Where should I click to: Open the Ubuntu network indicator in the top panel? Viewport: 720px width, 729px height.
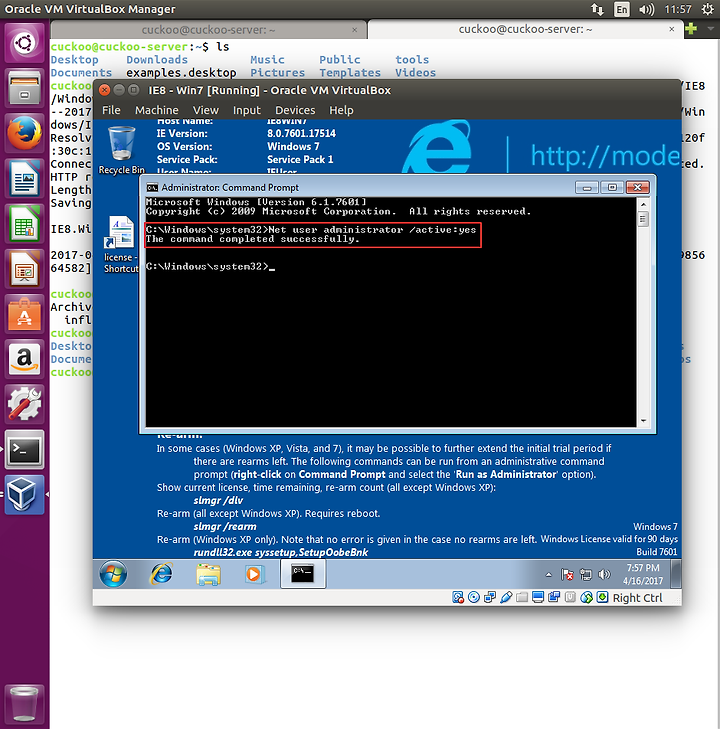click(x=597, y=9)
